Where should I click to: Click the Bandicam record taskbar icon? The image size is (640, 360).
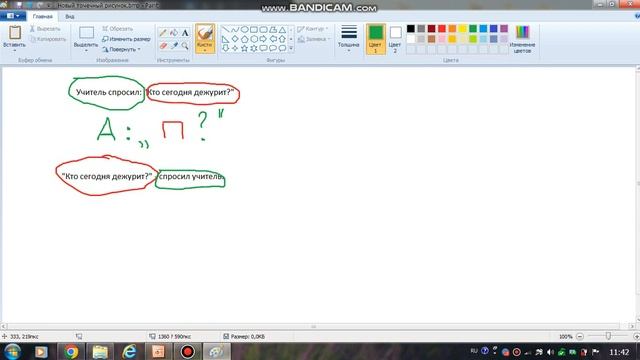point(187,351)
